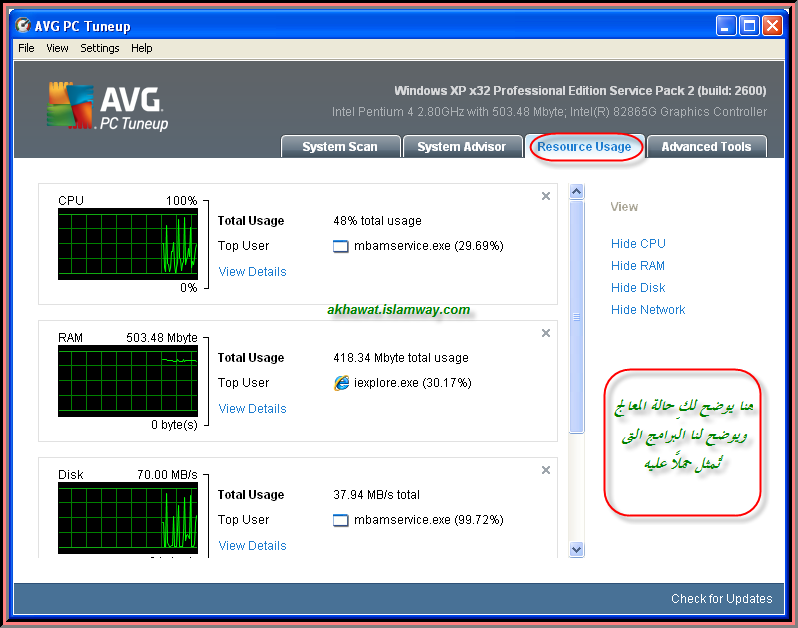
Task: Hide the CPU panel via Hide CPU
Action: click(638, 244)
